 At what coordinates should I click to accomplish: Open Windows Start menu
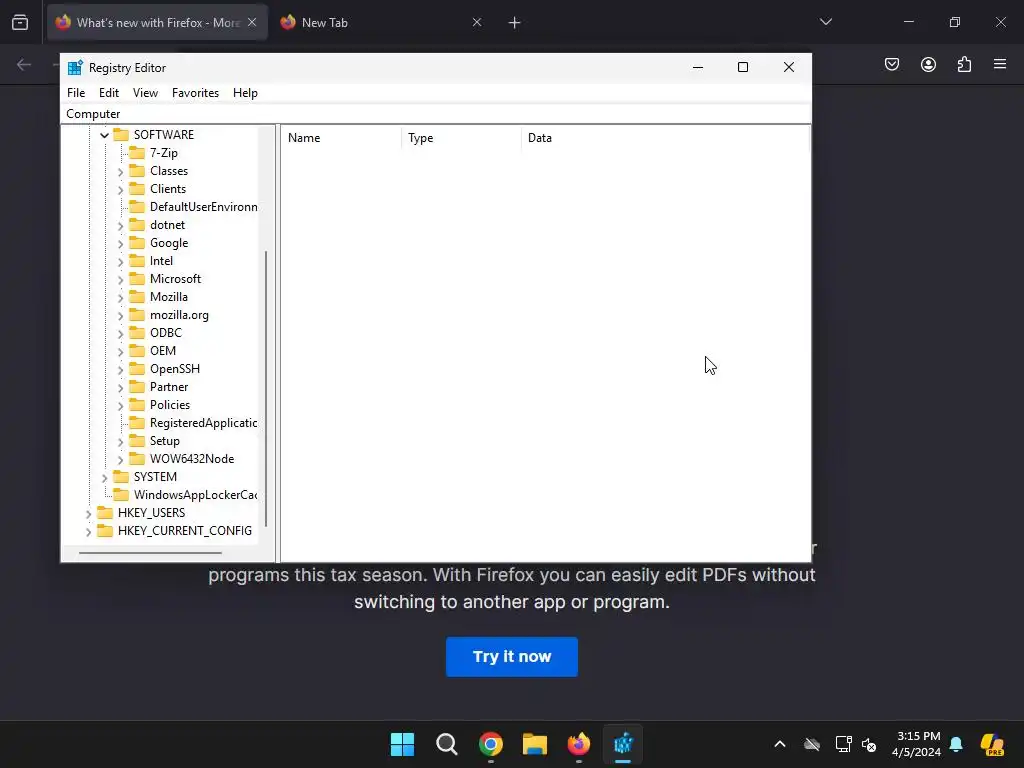coord(402,744)
